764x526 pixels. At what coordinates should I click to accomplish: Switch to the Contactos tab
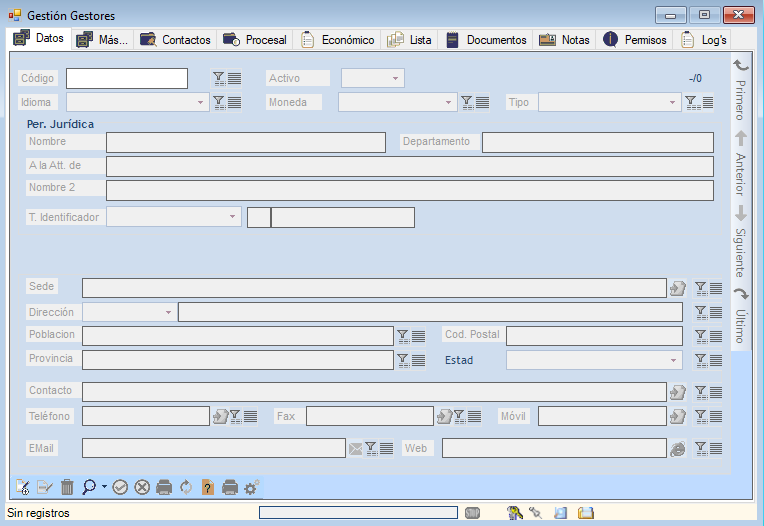point(176,40)
